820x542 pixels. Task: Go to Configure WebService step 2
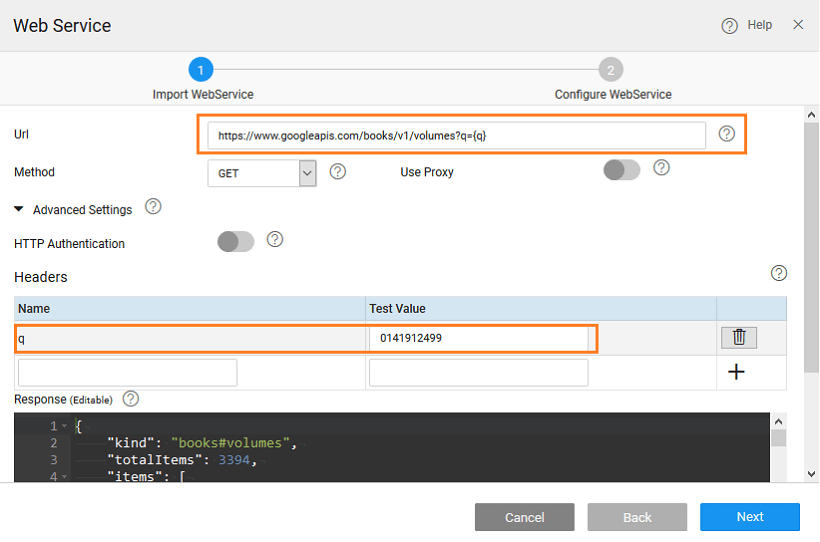611,70
